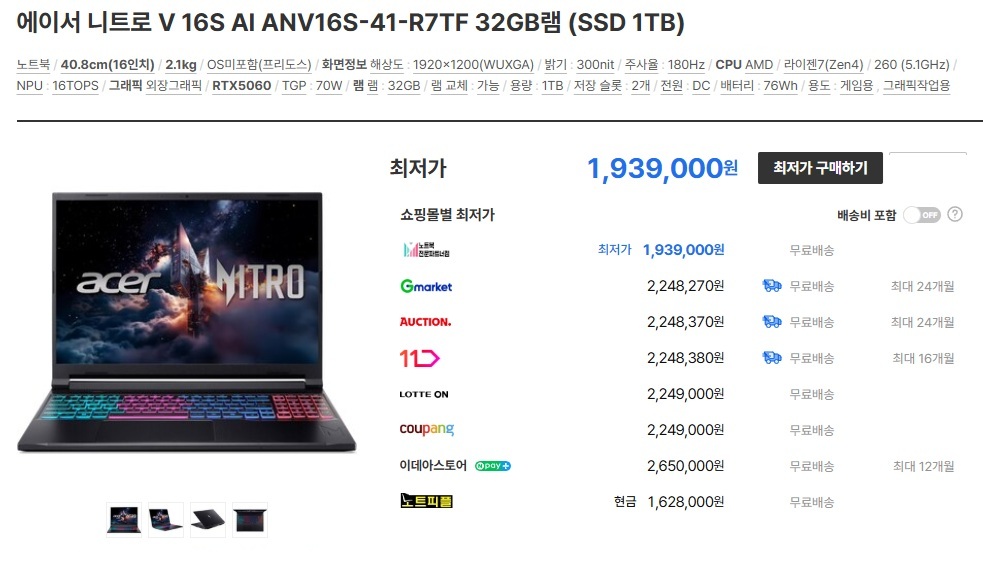The image size is (983, 580).
Task: Click the Auction shop logo
Action: click(x=425, y=322)
